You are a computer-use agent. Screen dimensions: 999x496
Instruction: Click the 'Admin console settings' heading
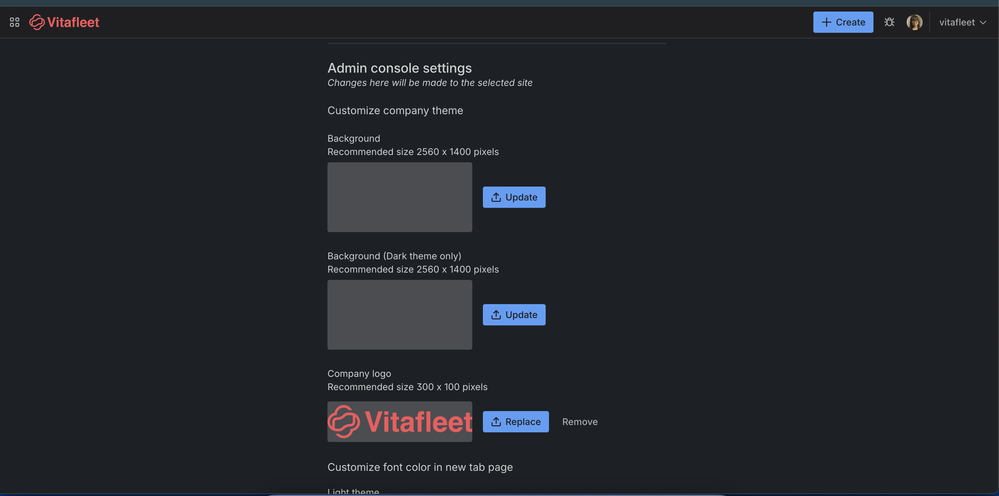pos(399,67)
